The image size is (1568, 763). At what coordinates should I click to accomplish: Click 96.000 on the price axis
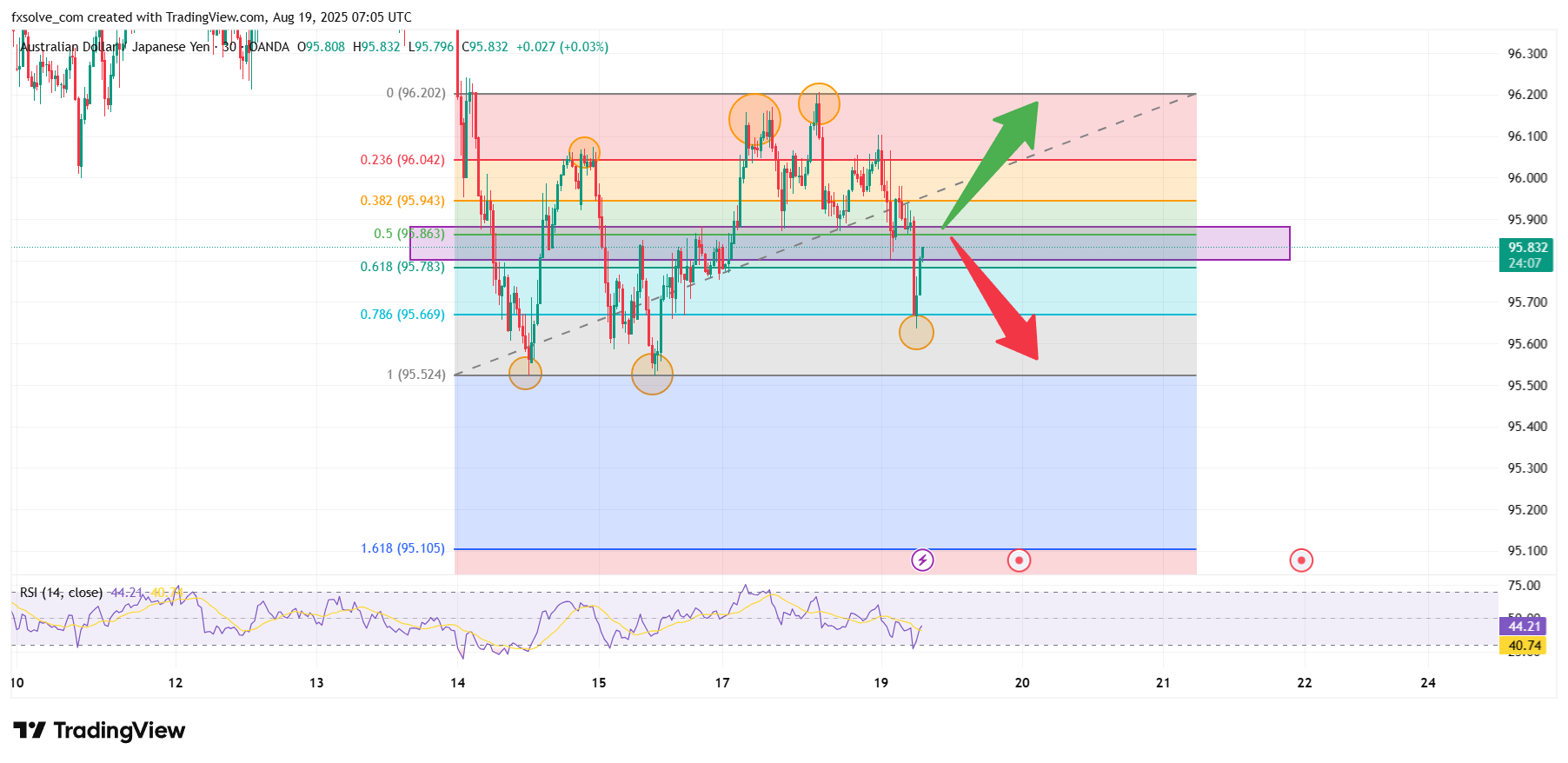[x=1527, y=178]
